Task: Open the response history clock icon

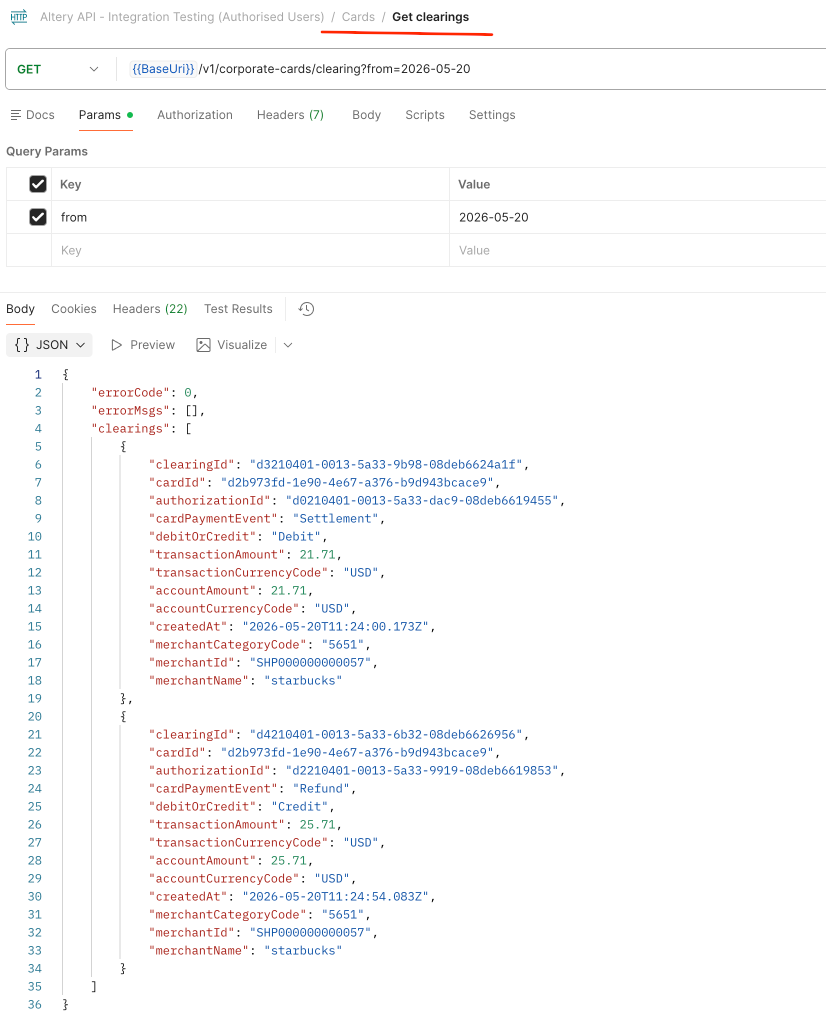Action: pyautogui.click(x=306, y=309)
